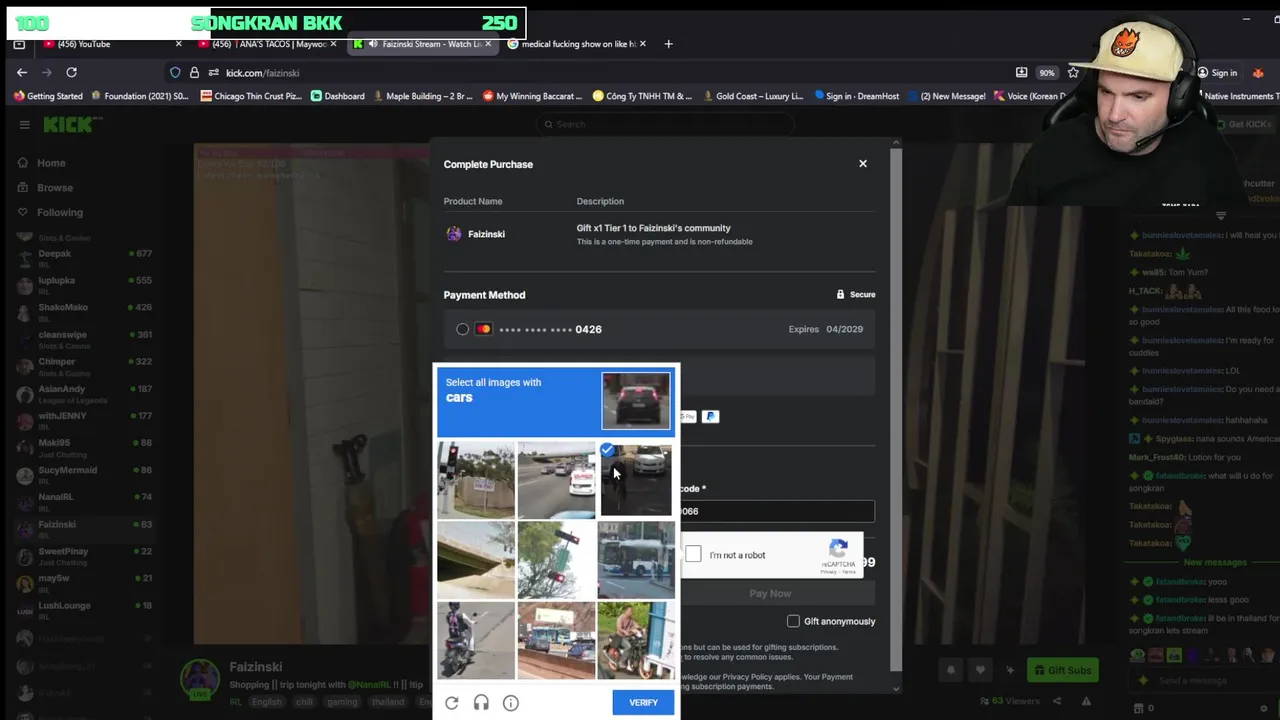Select captcha tile showing highway with white van
Screen dimensions: 1280x720
[x=556, y=480]
